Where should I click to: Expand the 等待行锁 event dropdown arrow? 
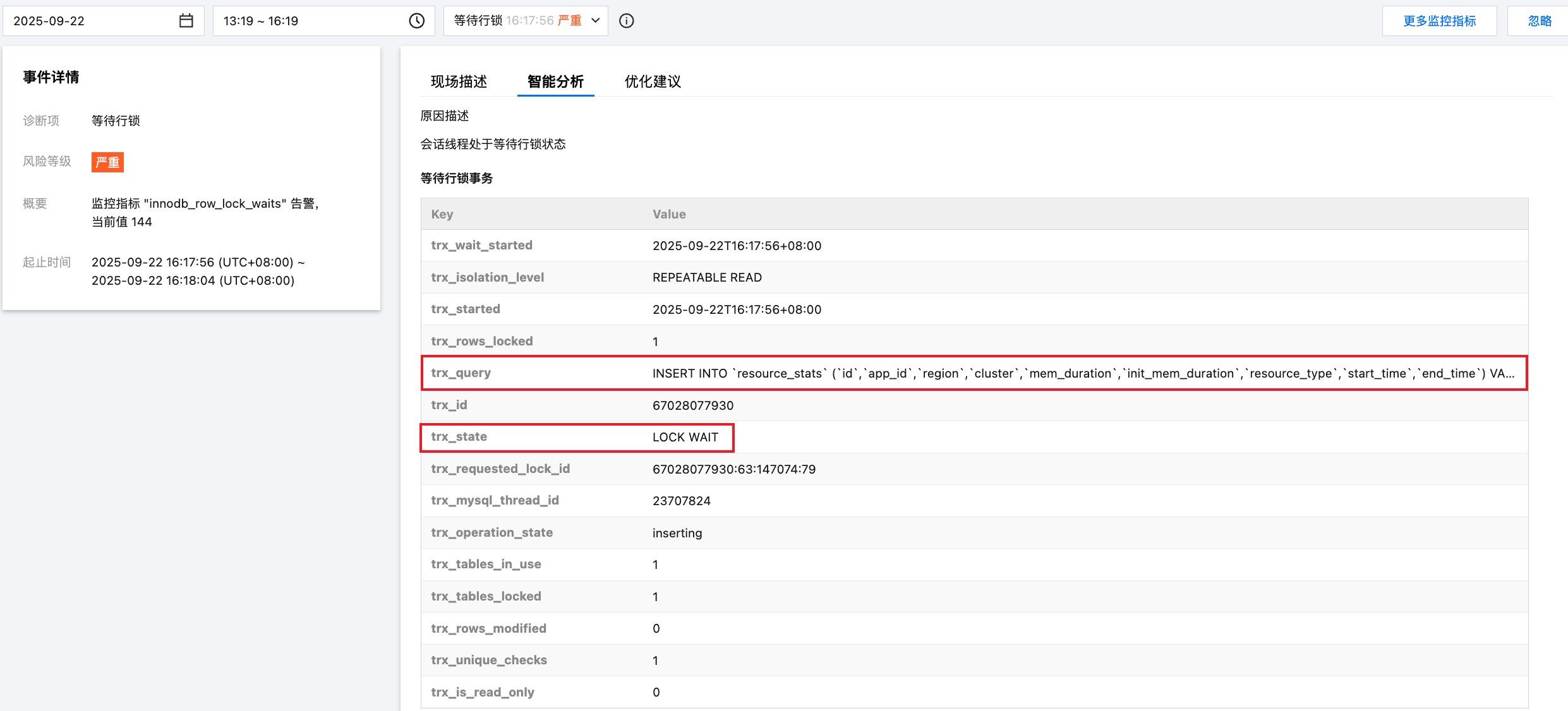pos(595,21)
